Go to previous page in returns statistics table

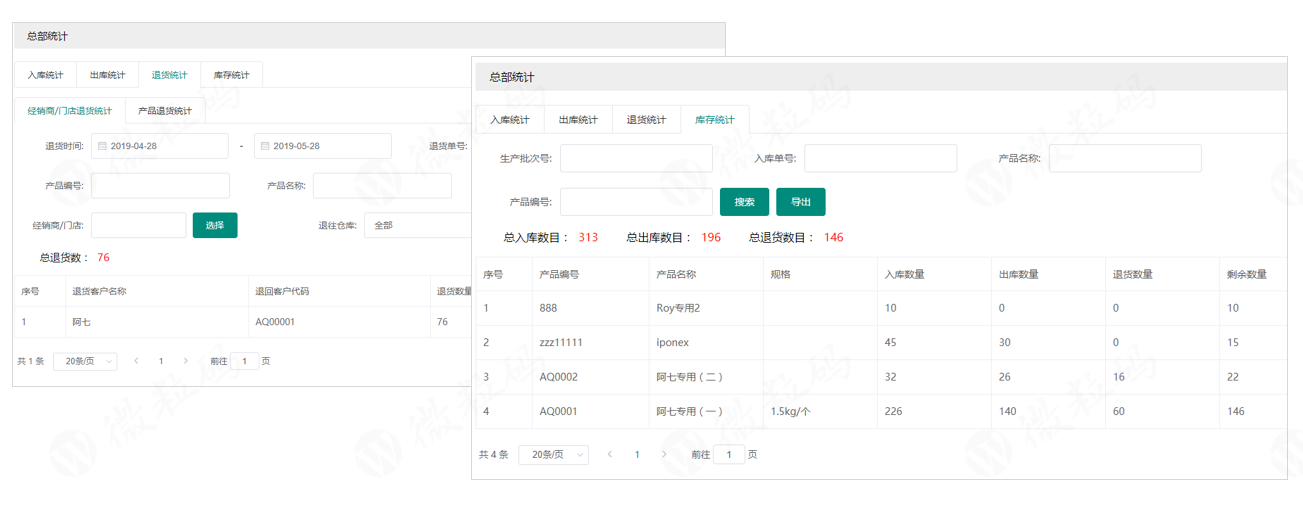tap(136, 361)
